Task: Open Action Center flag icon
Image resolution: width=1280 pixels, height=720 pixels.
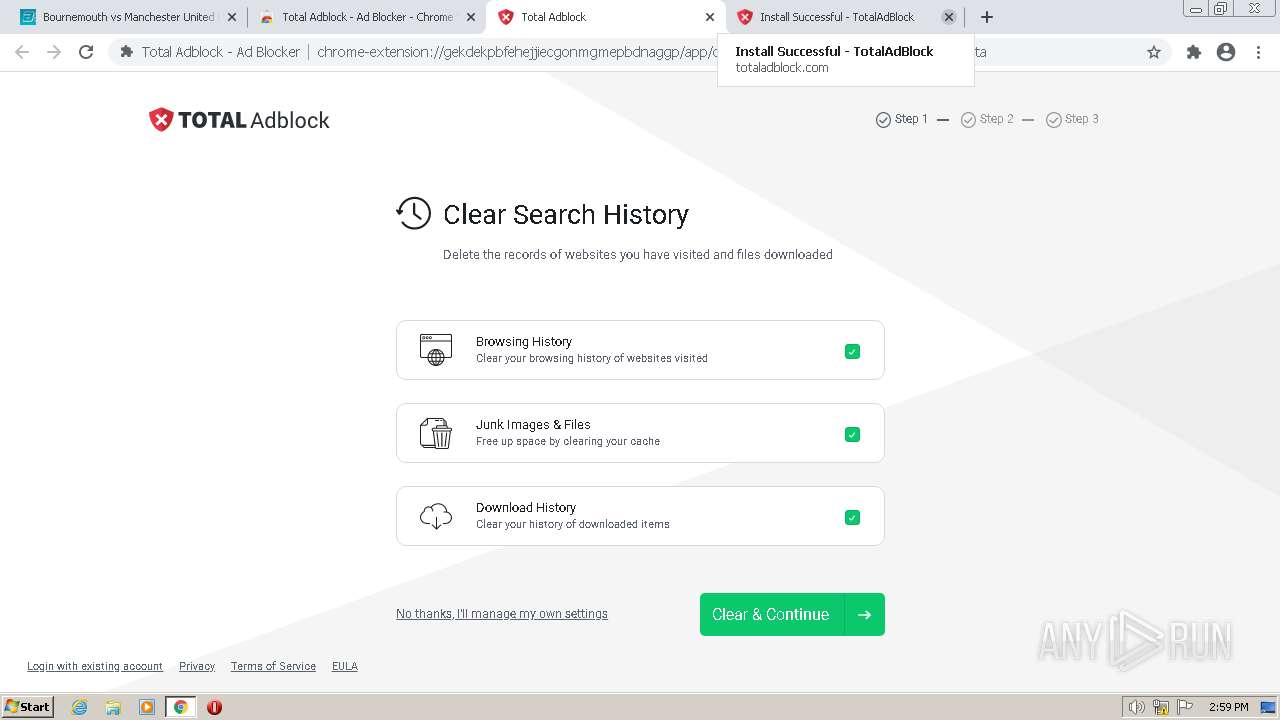Action: (x=1185, y=707)
